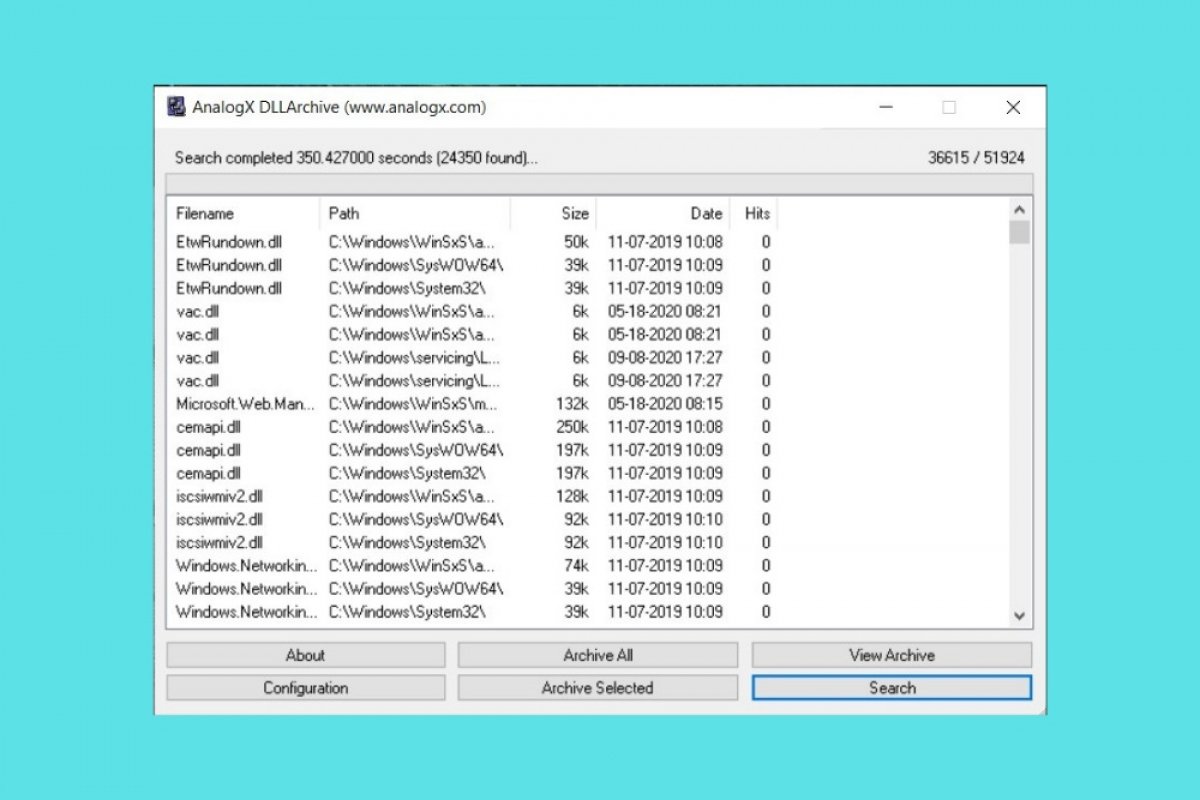Click the 36615 / 51924 counter
The image size is (1200, 800).
tap(976, 158)
